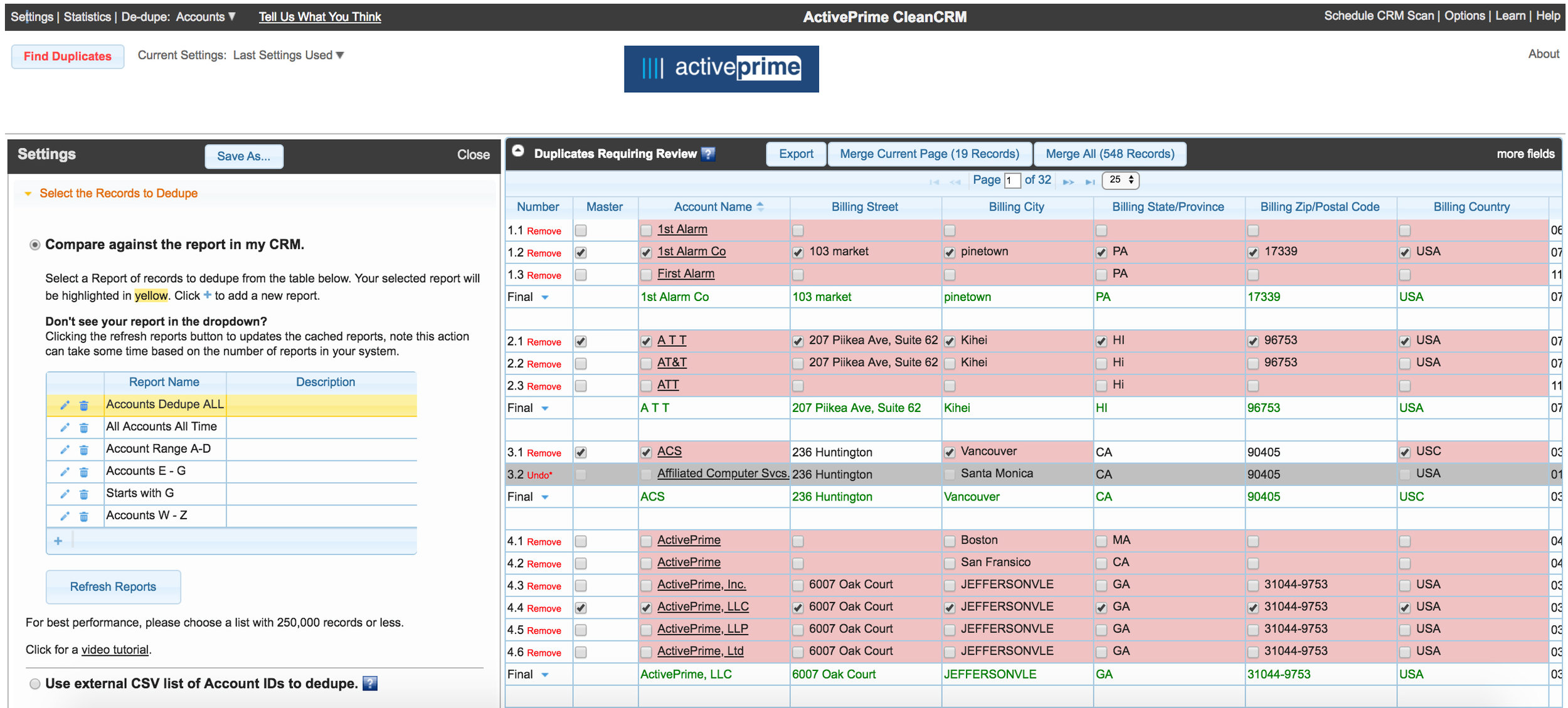The image size is (1568, 708).
Task: Open Current Settings Last Settings Used dropdown
Action: (289, 55)
